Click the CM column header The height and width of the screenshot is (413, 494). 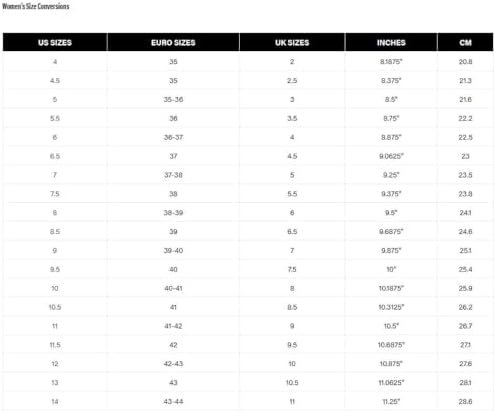(x=465, y=42)
